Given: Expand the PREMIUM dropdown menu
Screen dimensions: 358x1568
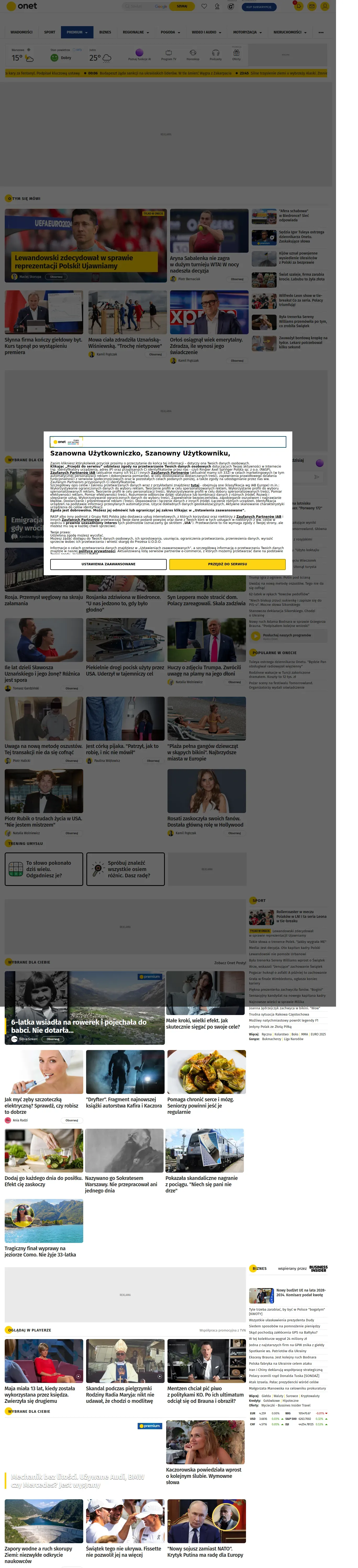Looking at the screenshot, I should coord(77,32).
